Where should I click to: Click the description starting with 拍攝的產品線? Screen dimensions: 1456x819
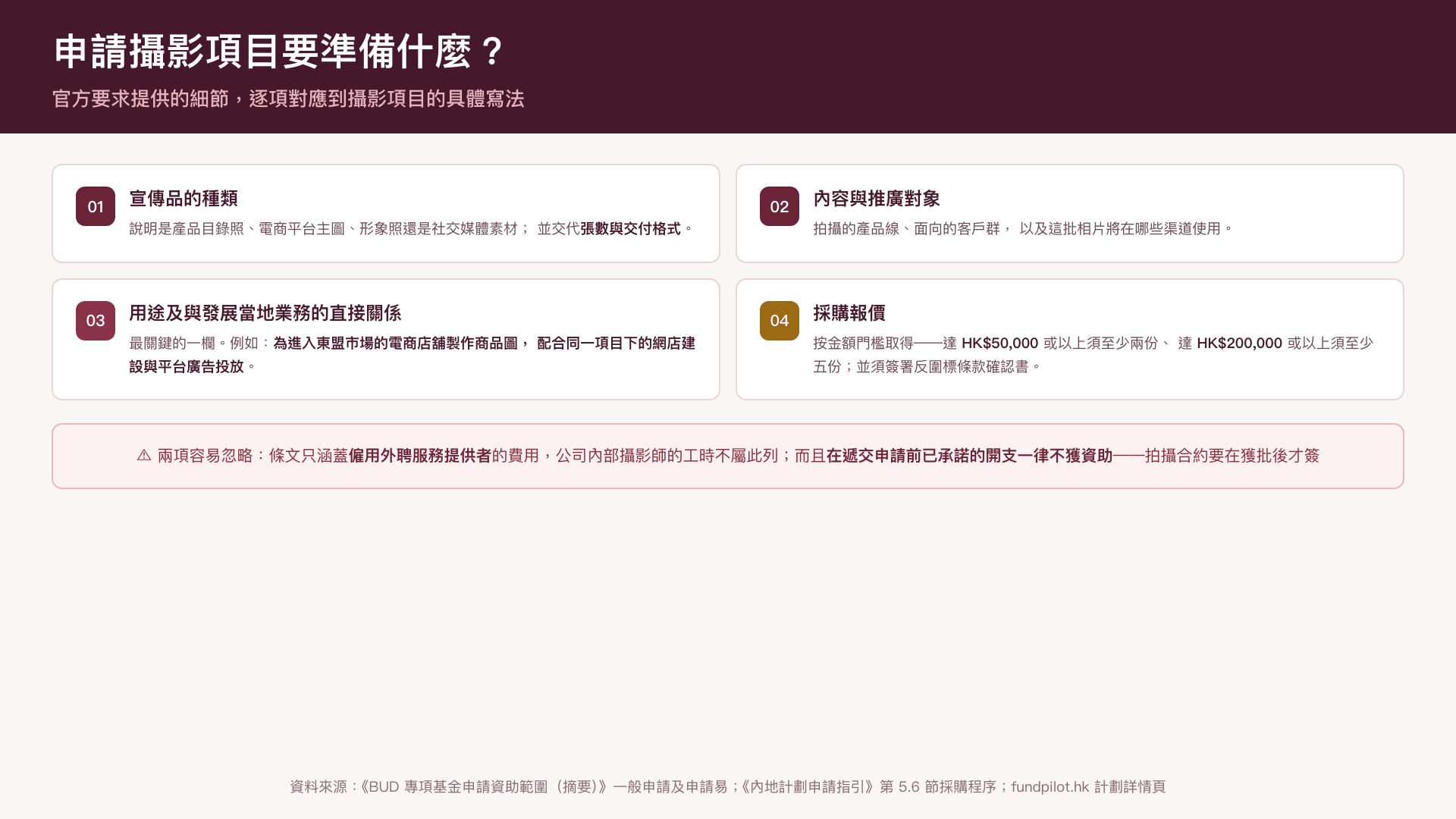[x=1023, y=228]
